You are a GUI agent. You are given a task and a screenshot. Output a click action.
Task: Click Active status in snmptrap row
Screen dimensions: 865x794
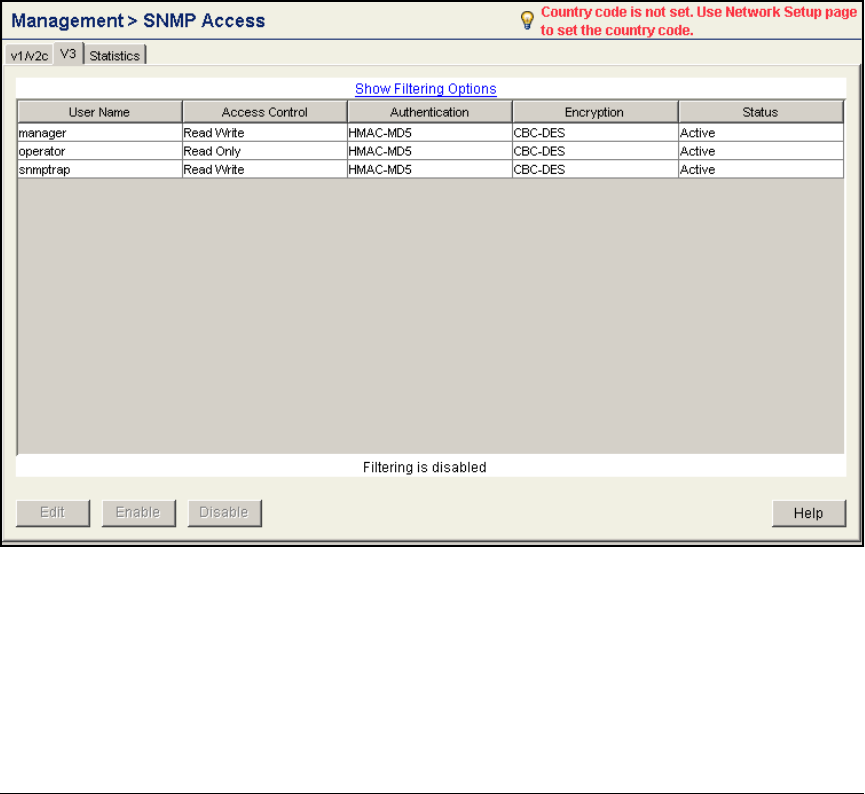coord(761,169)
